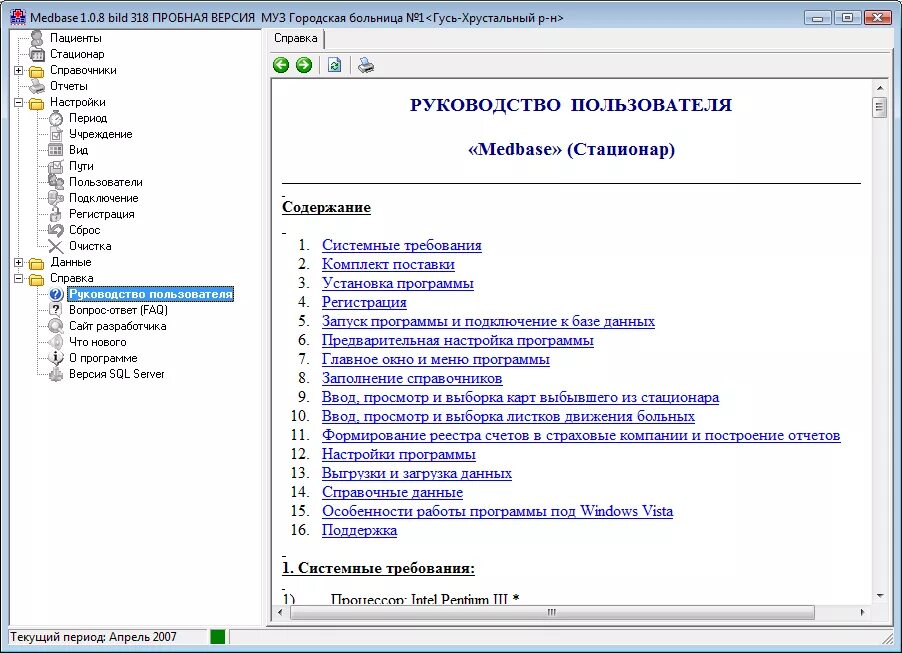Click the green status indicator square

click(x=217, y=637)
